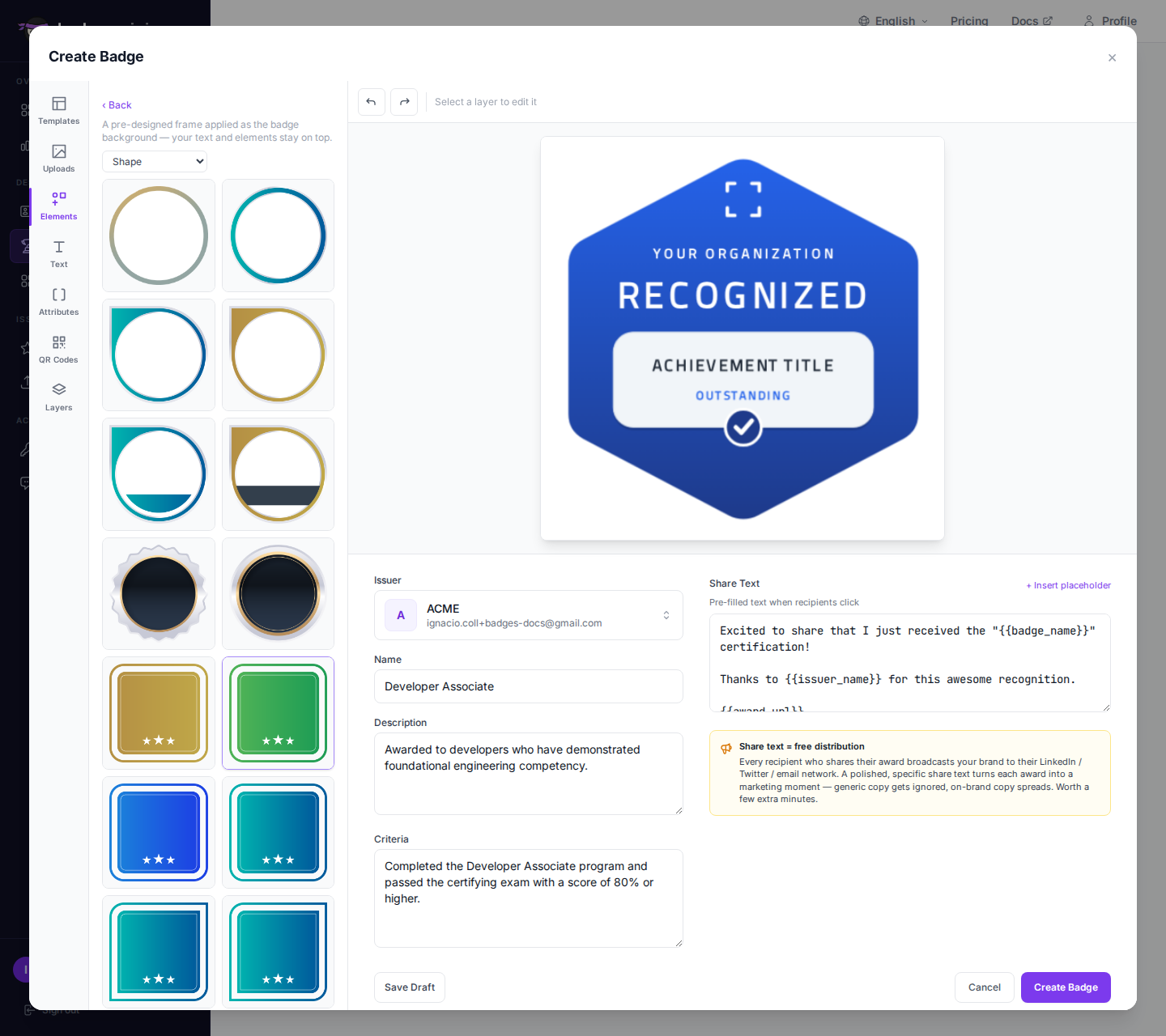The height and width of the screenshot is (1036, 1166).
Task: Expand the ACME issuer selector
Action: click(529, 615)
